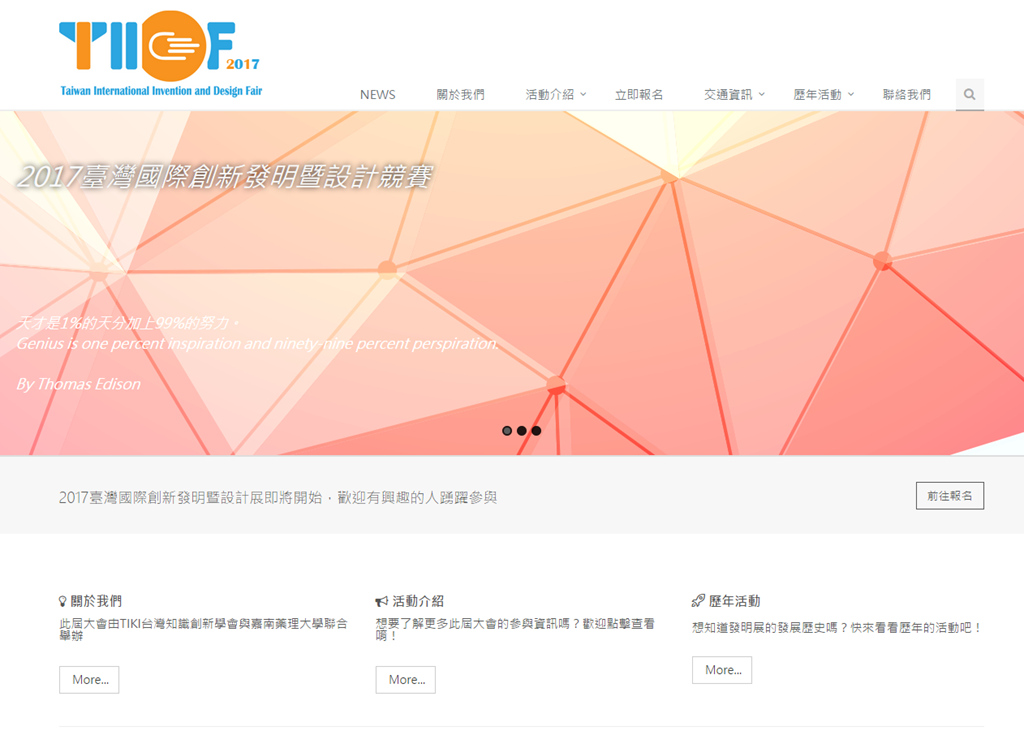1024x748 pixels.
Task: Expand the 交通資訊 dropdown menu
Action: (x=733, y=95)
